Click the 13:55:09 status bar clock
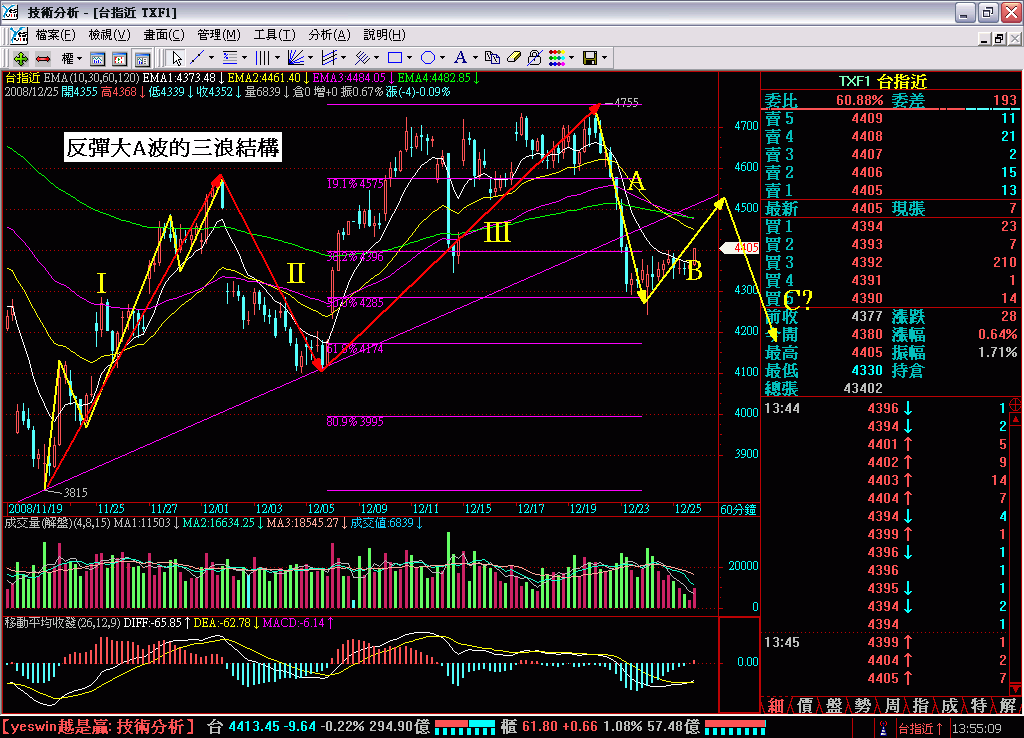1024x738 pixels. [976, 728]
